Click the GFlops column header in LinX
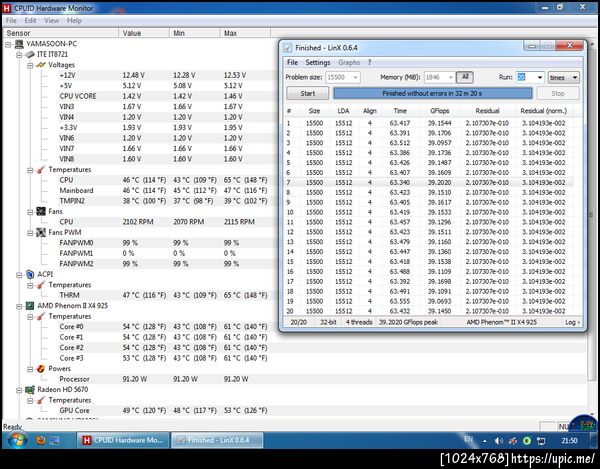 coord(439,111)
